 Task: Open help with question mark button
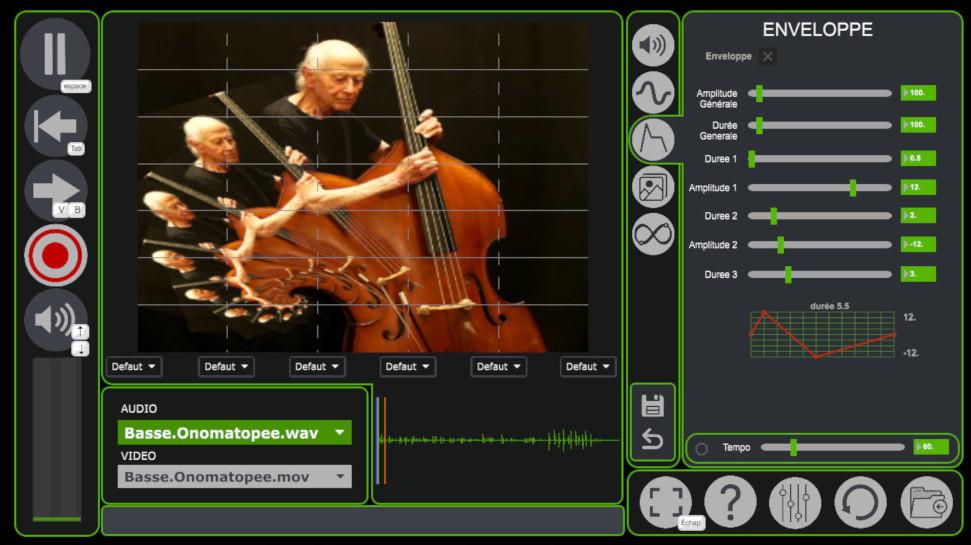point(730,502)
